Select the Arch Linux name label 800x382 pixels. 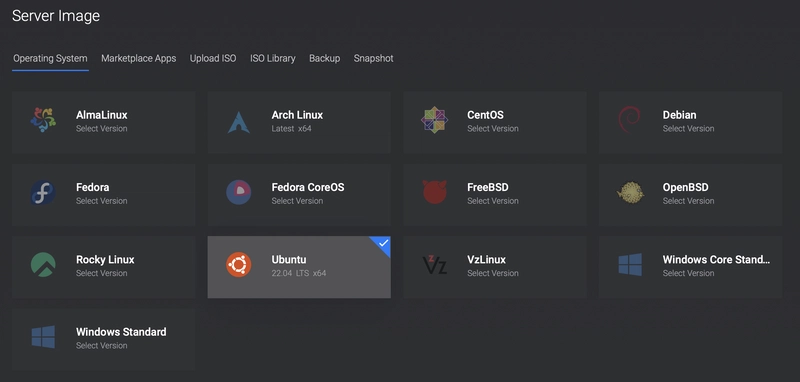297,115
